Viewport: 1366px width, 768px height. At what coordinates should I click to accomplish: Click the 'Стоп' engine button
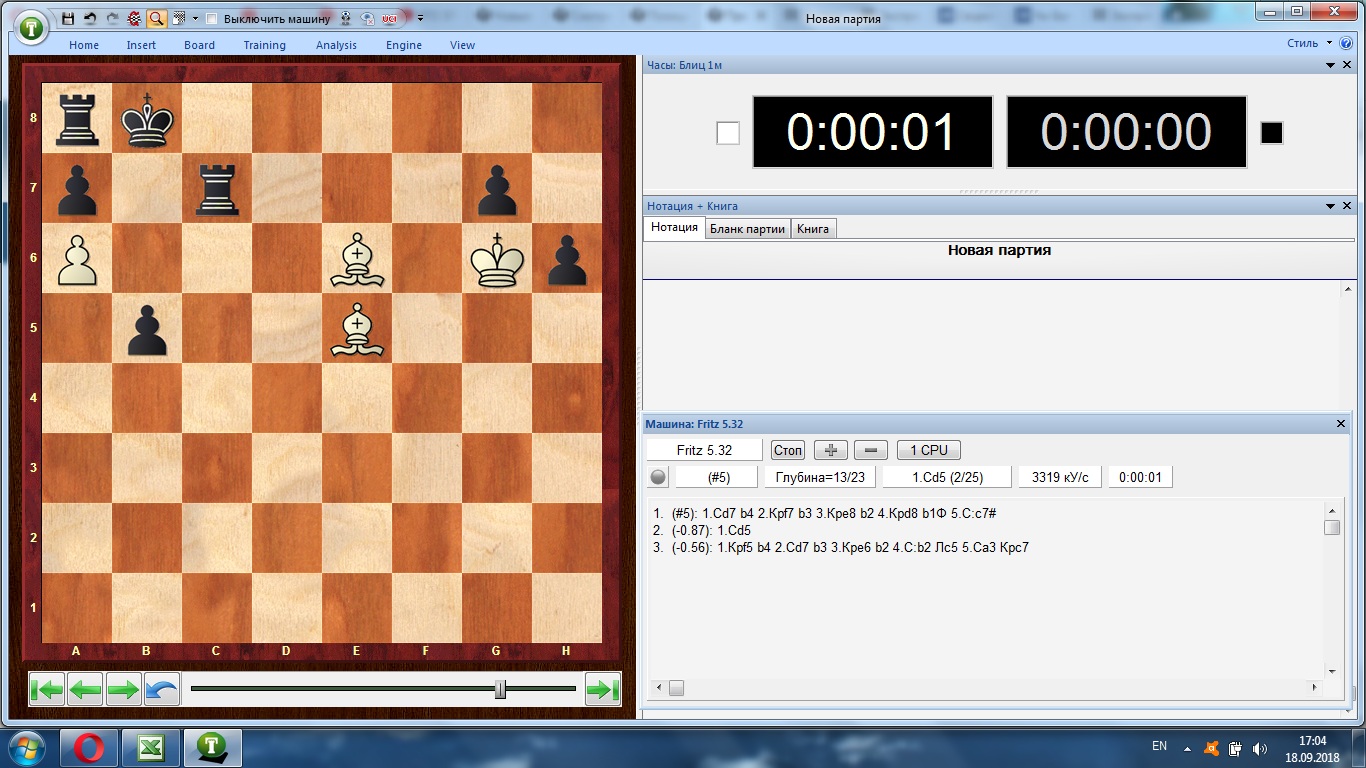[x=788, y=450]
